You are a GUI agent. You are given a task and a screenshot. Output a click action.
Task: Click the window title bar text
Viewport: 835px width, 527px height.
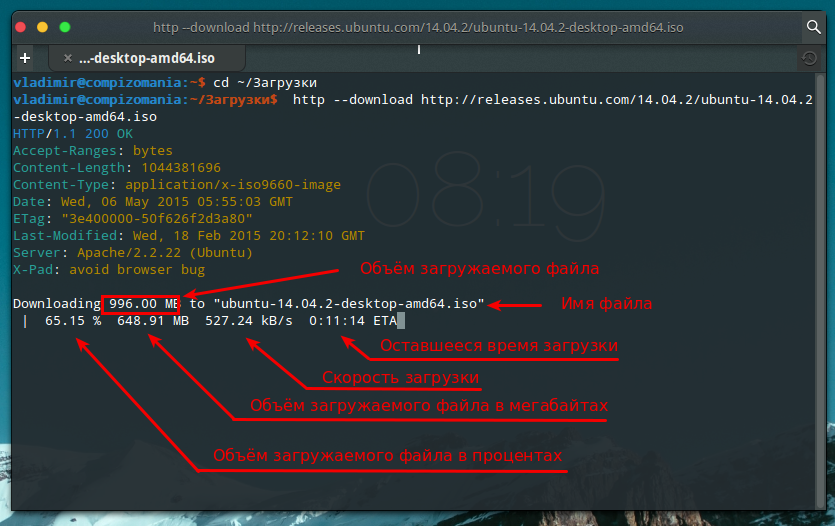coord(418,27)
